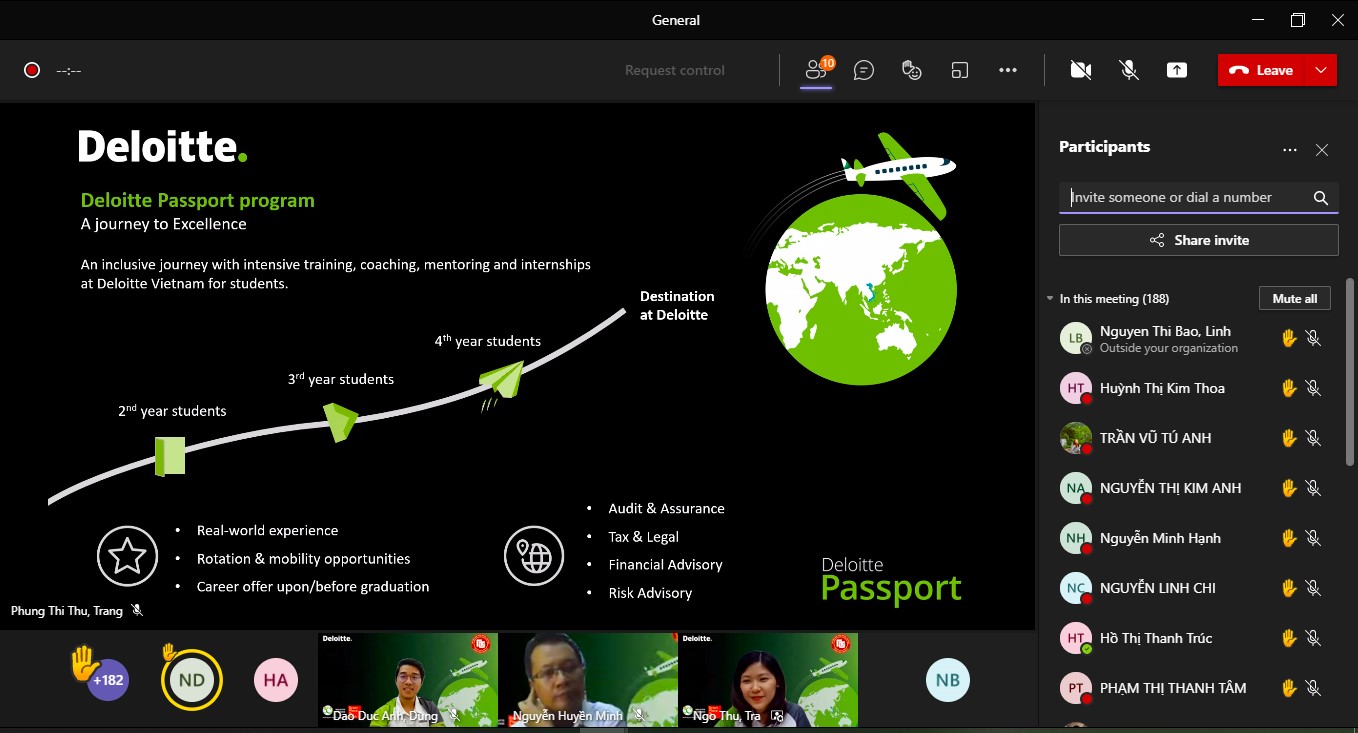
Task: Click presenter name Phung Thi Thu, Trang
Action: [x=67, y=610]
